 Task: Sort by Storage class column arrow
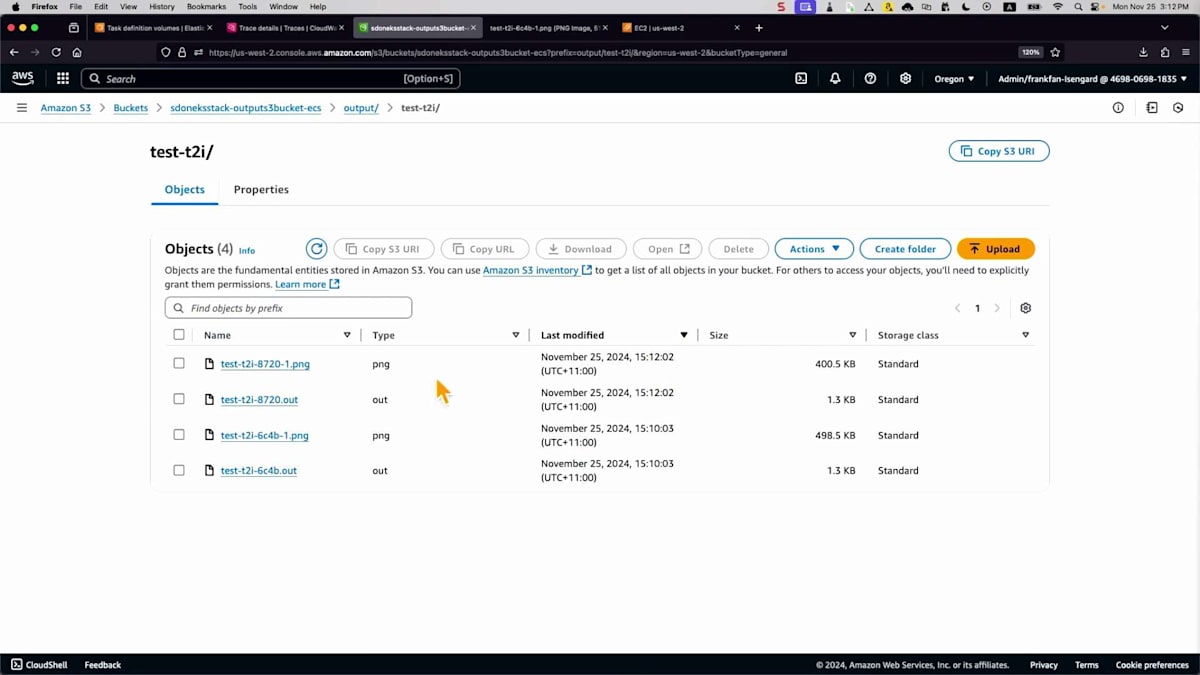(x=1025, y=335)
